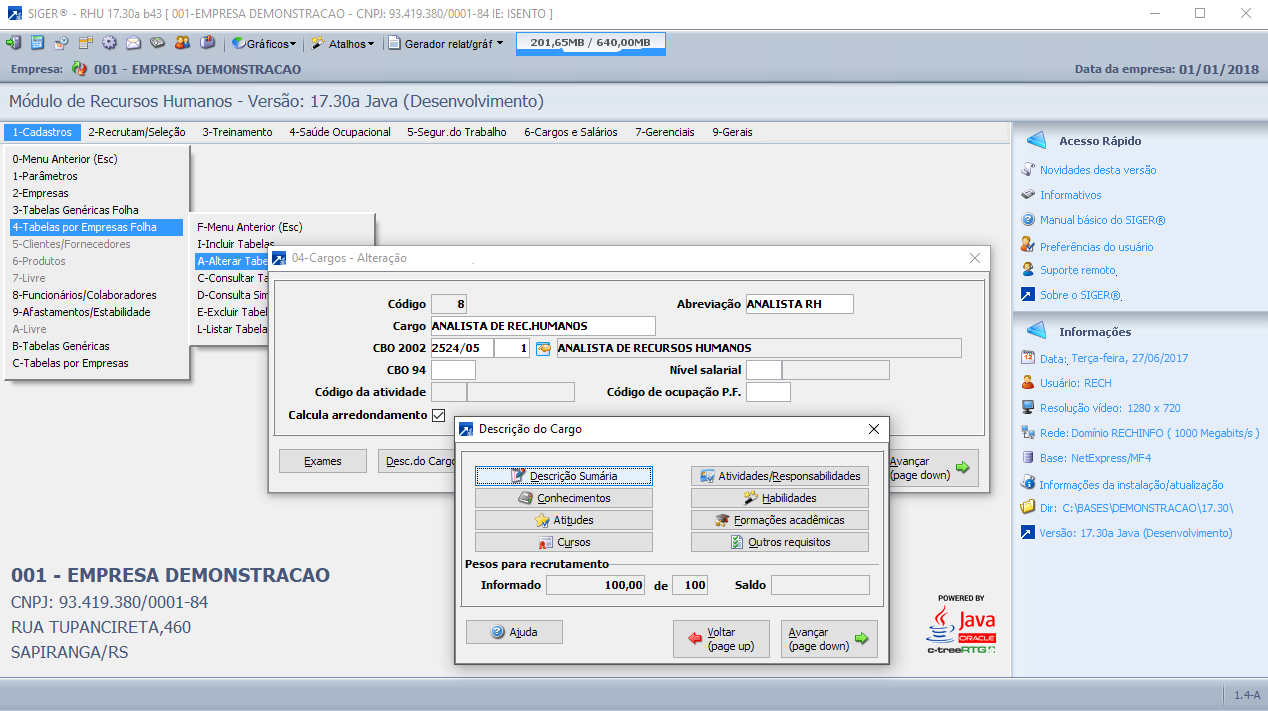Click the monitor icon for Resolução vídeo
Image resolution: width=1268 pixels, height=711 pixels.
pos(1027,408)
